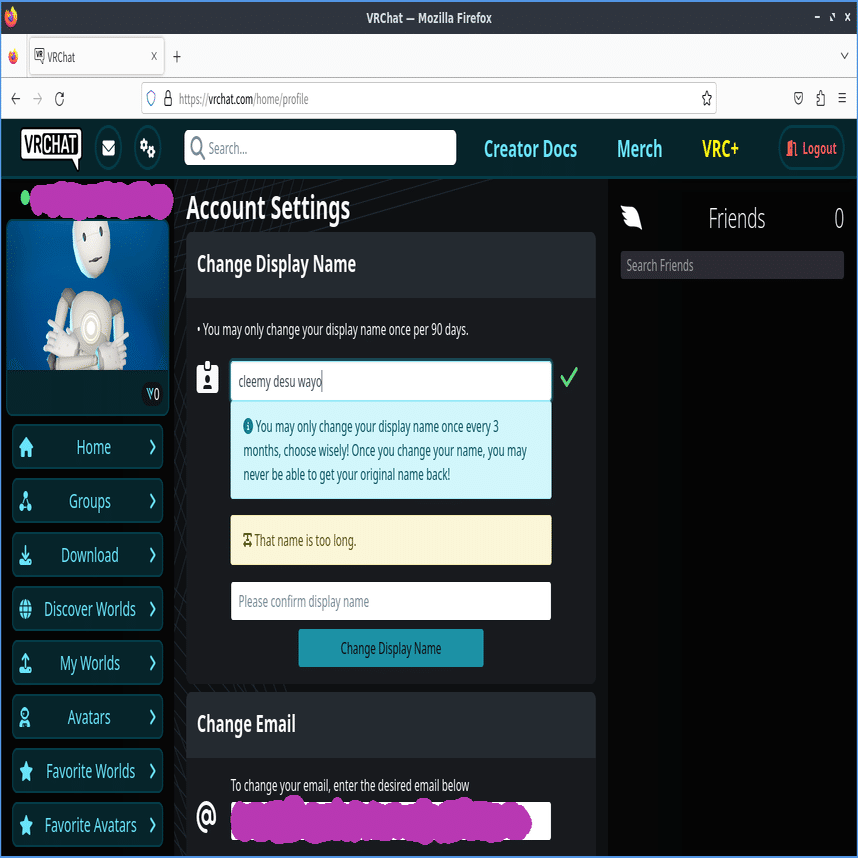Click the Download arrow icon
This screenshot has width=858, height=858.
tap(26, 555)
